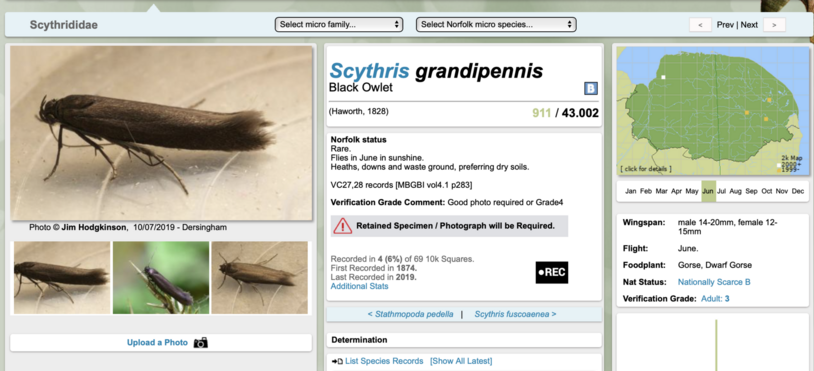The image size is (814, 371).
Task: Open the Nationally Scarce B link
Action: pos(714,282)
